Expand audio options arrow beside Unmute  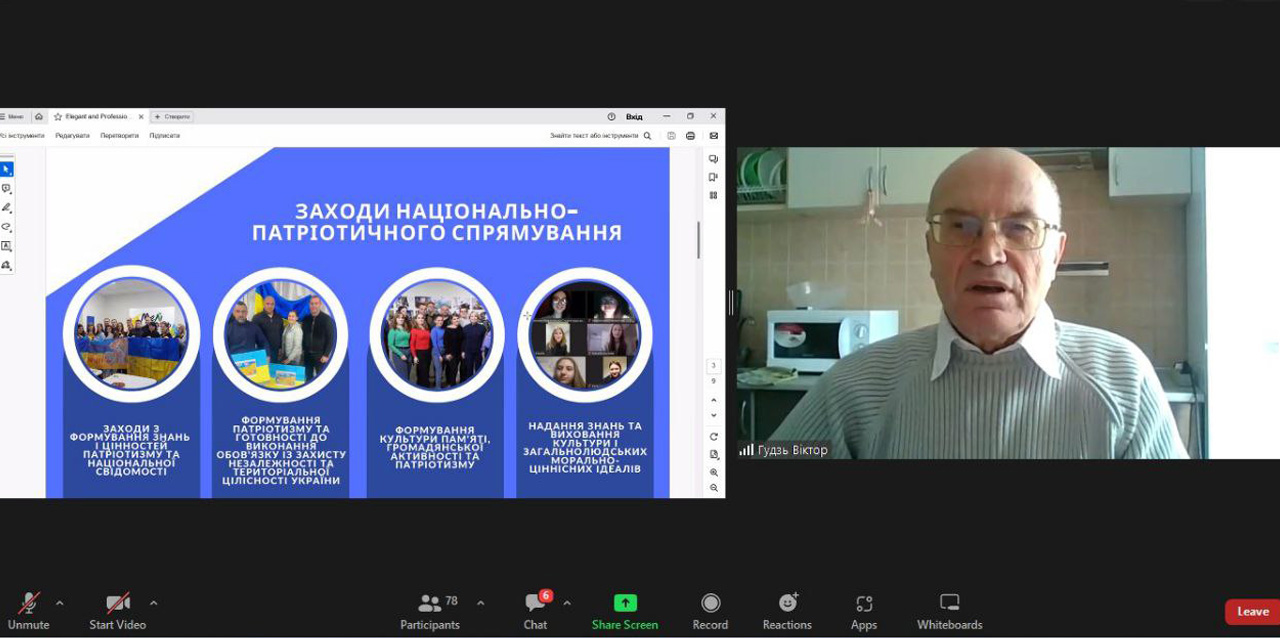click(60, 603)
